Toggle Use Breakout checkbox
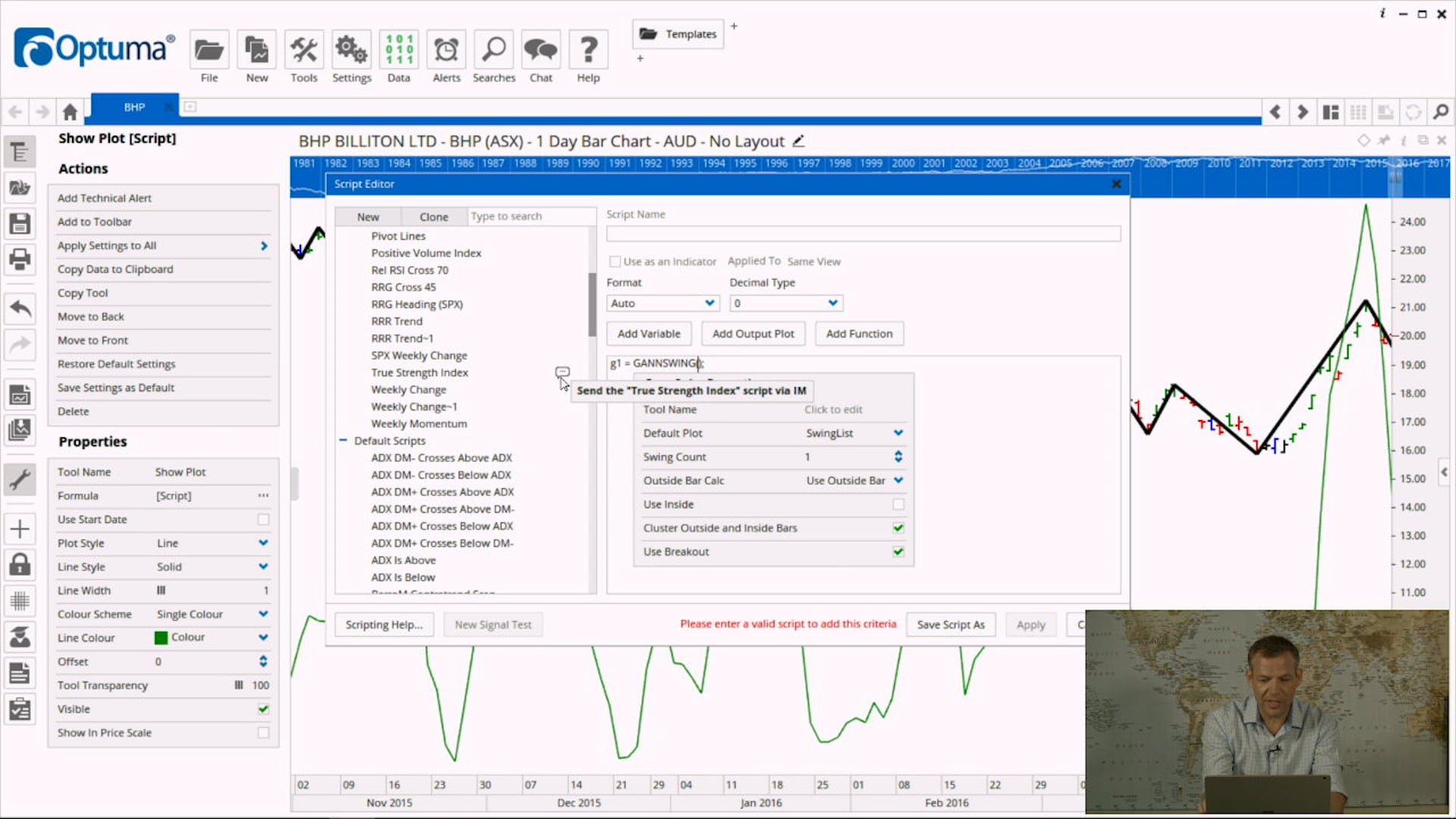Screen dimensions: 1456x819 click(x=899, y=551)
